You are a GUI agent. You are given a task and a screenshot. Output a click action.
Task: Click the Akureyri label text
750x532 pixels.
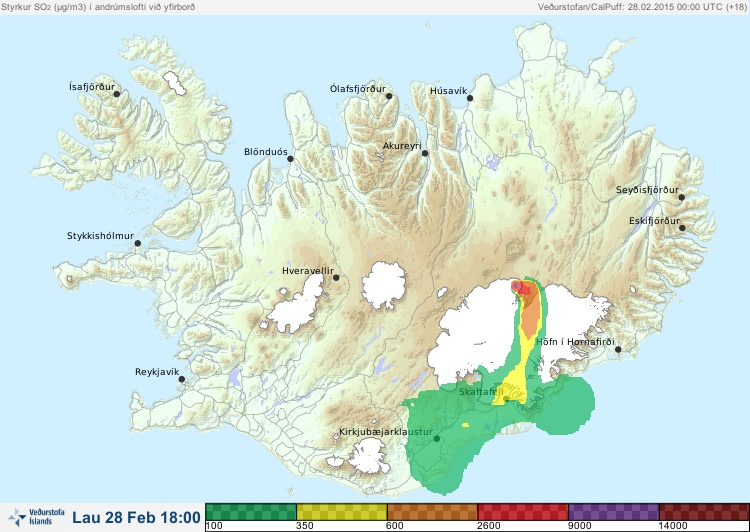[402, 146]
